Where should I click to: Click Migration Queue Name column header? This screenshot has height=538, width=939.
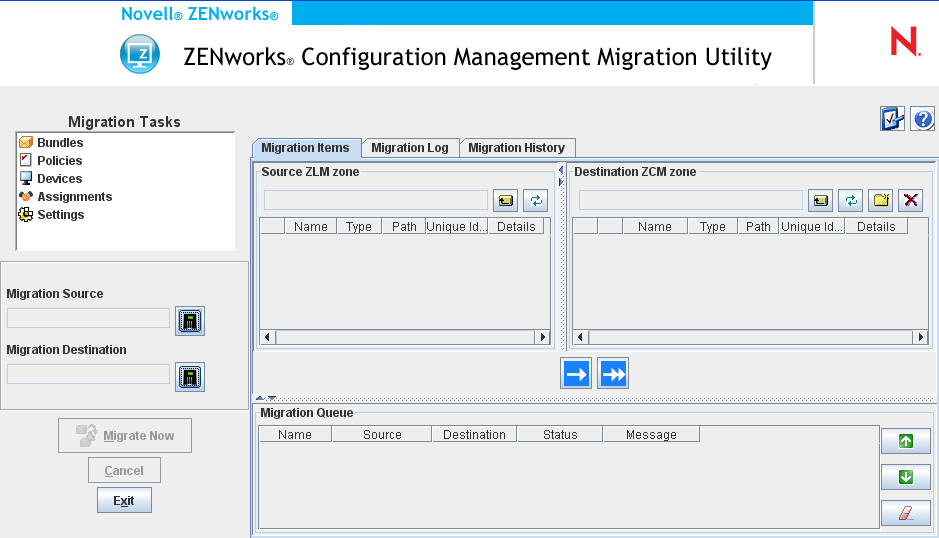295,434
